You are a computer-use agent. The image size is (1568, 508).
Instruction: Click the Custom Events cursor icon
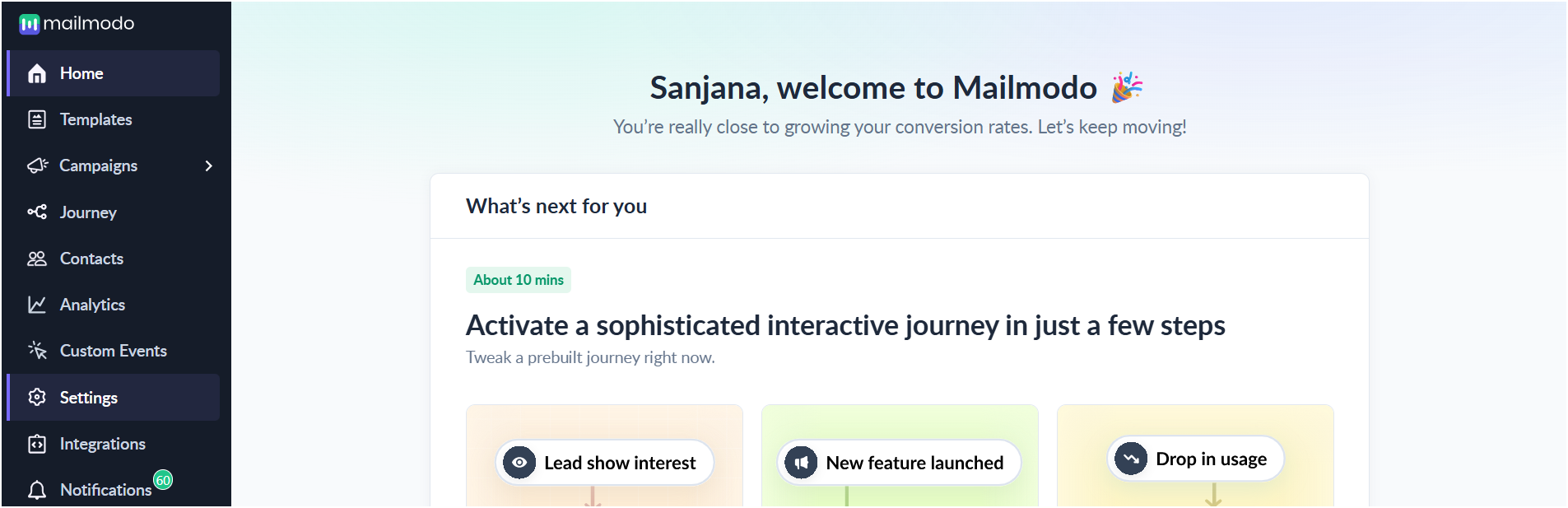pos(37,351)
